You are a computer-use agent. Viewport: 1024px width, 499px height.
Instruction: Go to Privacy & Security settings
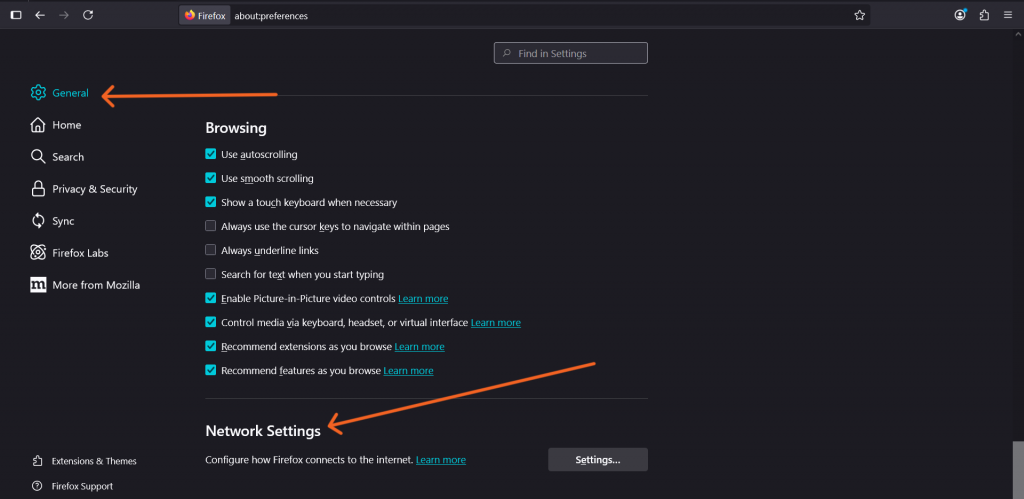click(94, 189)
